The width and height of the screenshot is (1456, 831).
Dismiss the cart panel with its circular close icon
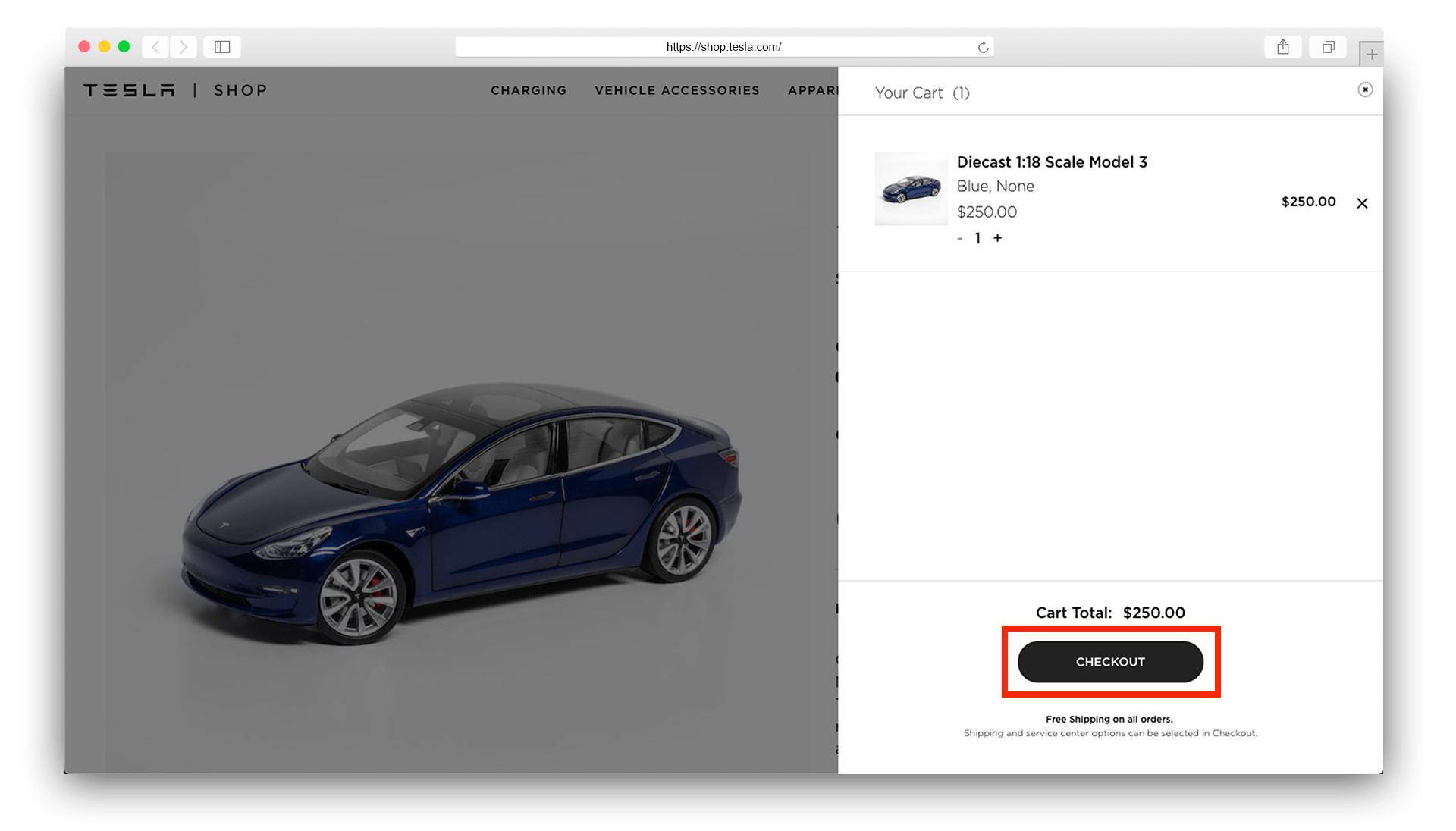click(1366, 89)
